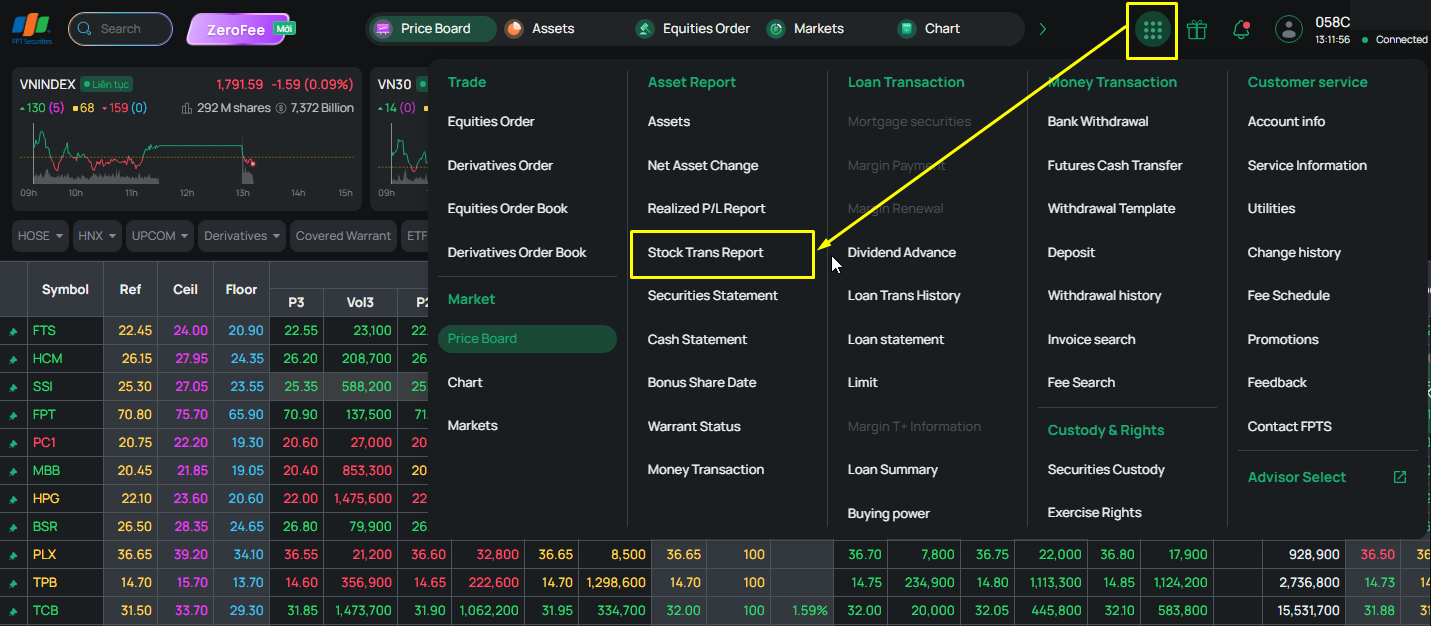Click the user profile avatar icon

[x=1289, y=30]
